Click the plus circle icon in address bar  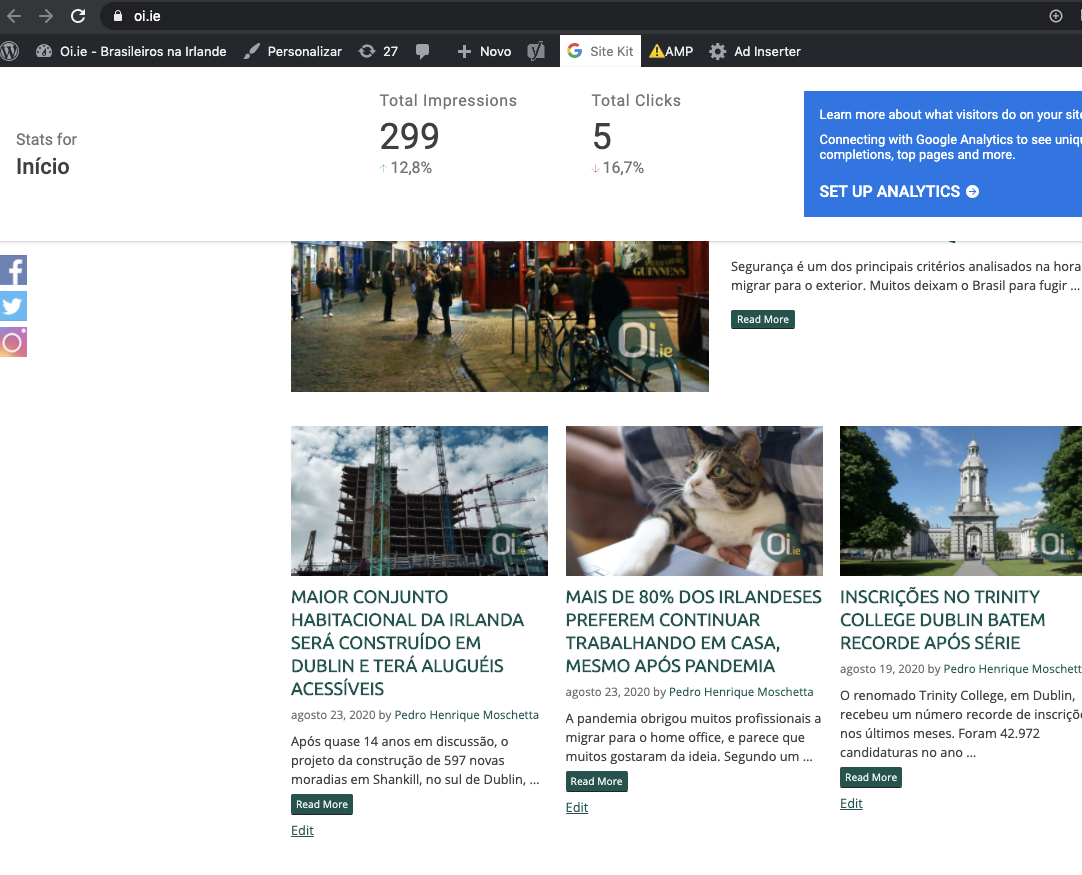click(x=1056, y=16)
